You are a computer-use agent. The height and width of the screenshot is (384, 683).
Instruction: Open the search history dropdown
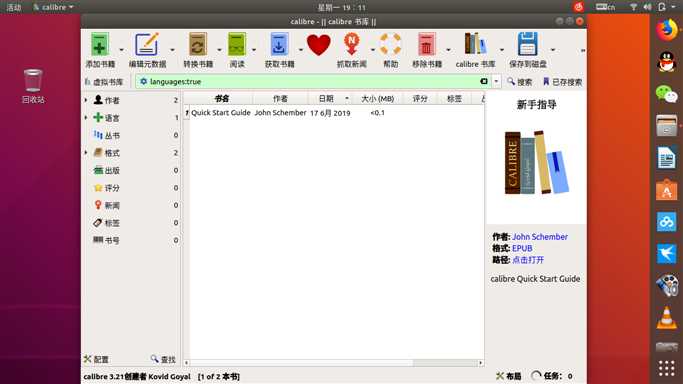pos(496,81)
